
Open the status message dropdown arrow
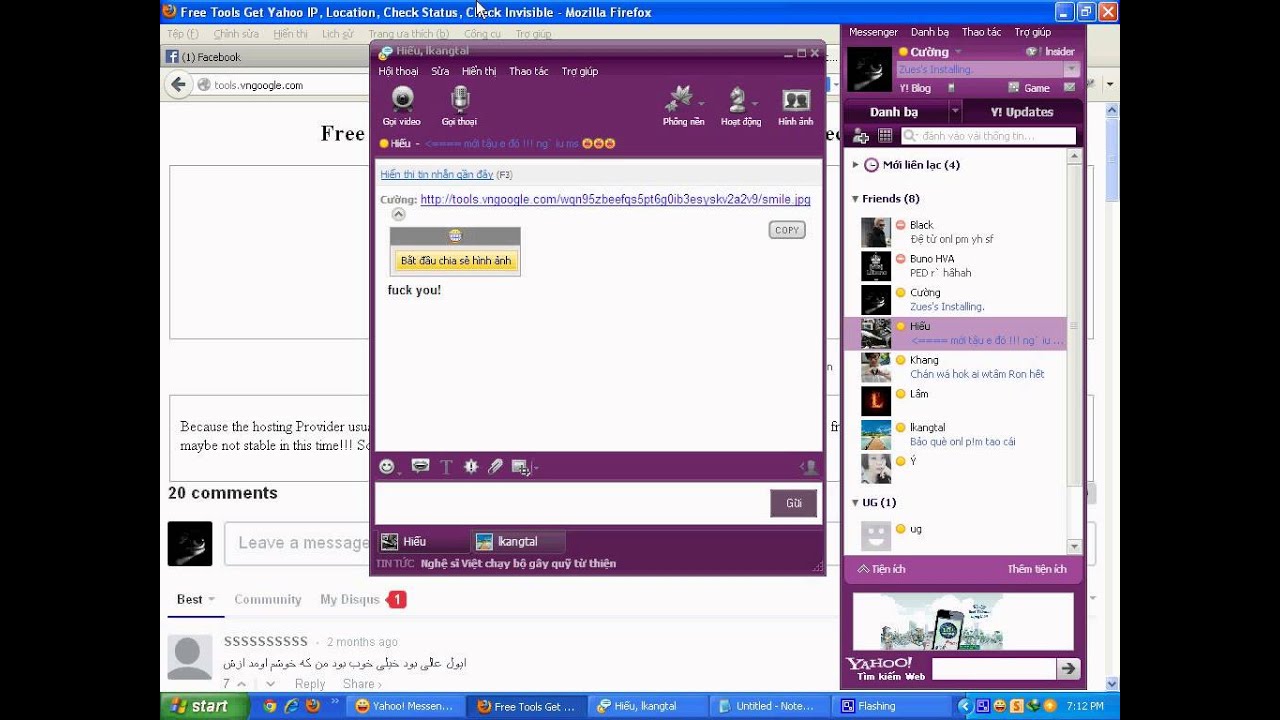click(1071, 70)
